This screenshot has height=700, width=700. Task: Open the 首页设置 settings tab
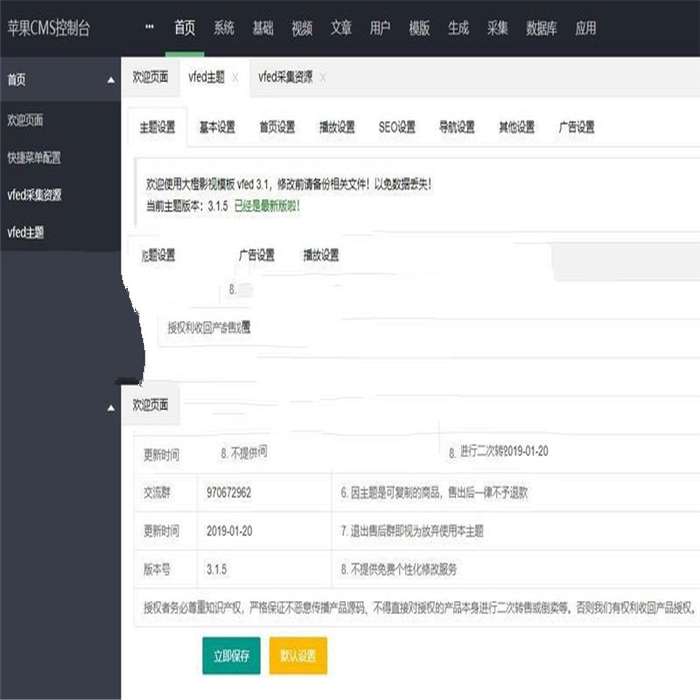click(277, 127)
